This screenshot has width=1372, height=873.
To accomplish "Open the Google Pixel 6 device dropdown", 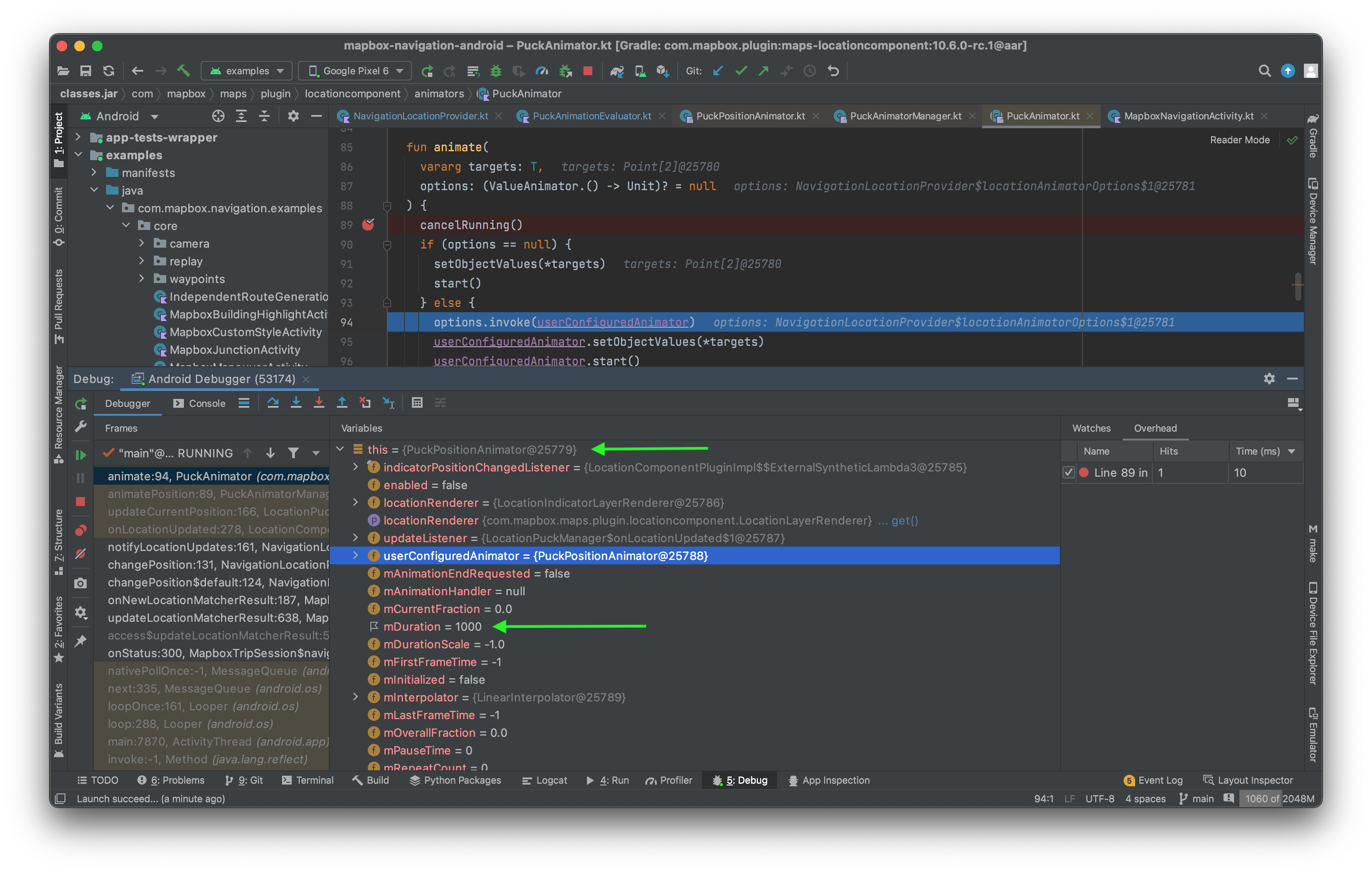I will [354, 71].
